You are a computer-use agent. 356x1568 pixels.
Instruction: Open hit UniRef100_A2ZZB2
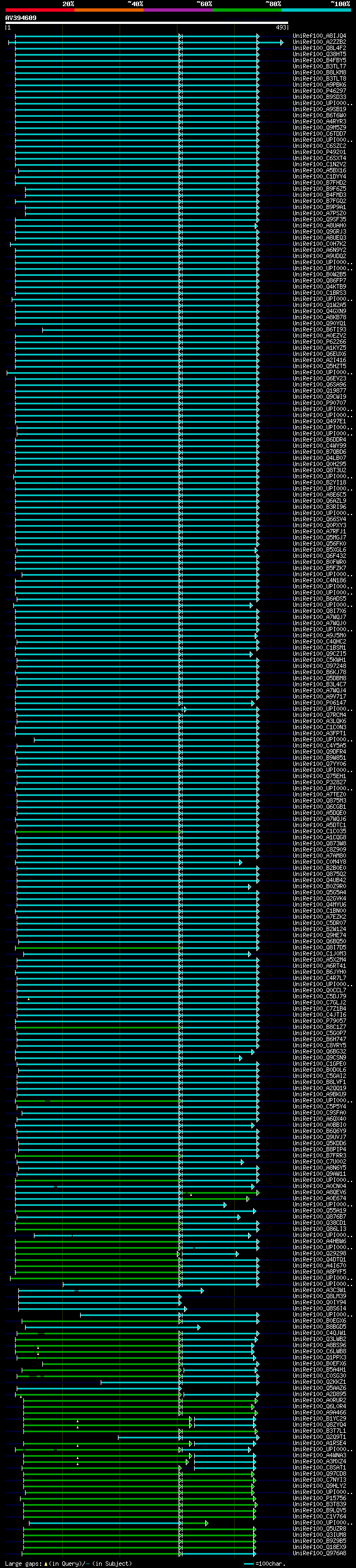(319, 42)
